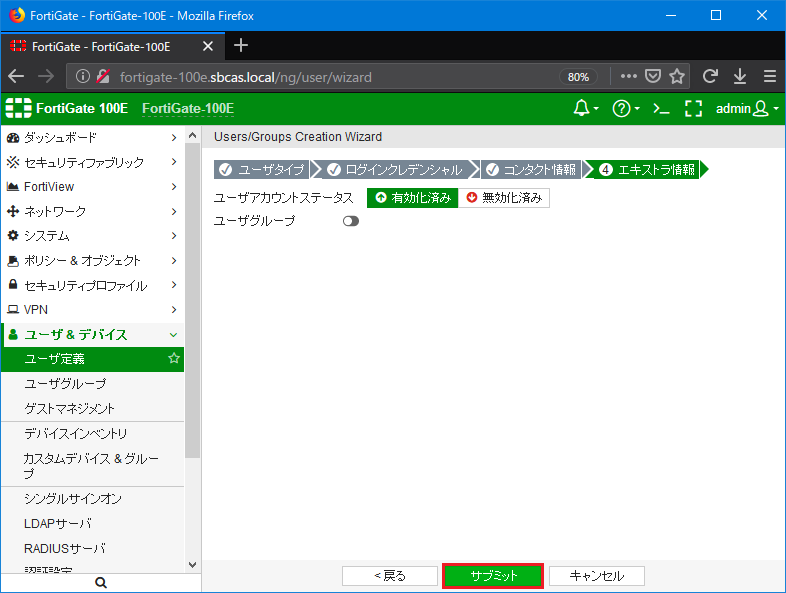Click the favorite star on ユーザ定義
The width and height of the screenshot is (786, 593).
(174, 358)
